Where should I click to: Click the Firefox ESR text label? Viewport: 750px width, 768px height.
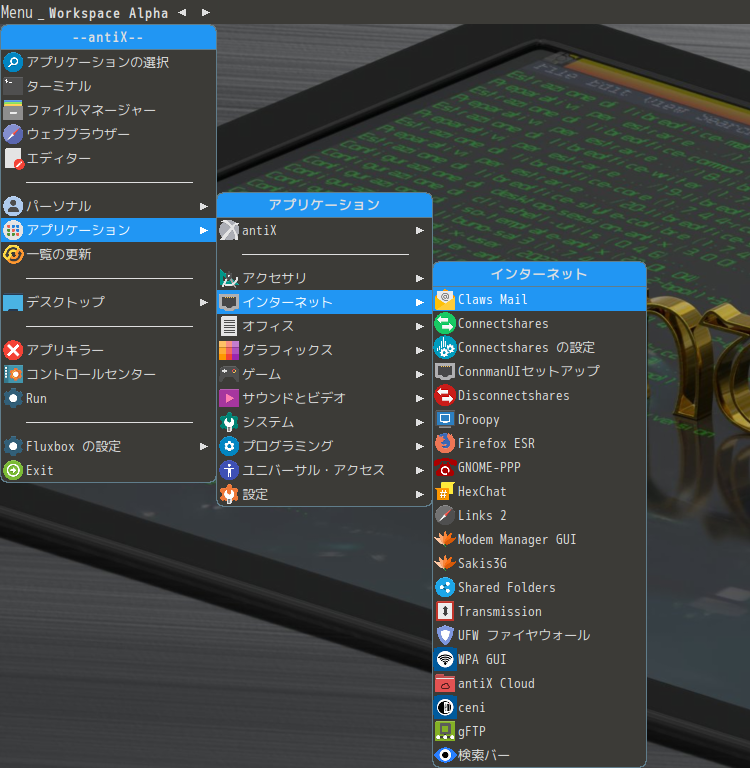point(496,443)
